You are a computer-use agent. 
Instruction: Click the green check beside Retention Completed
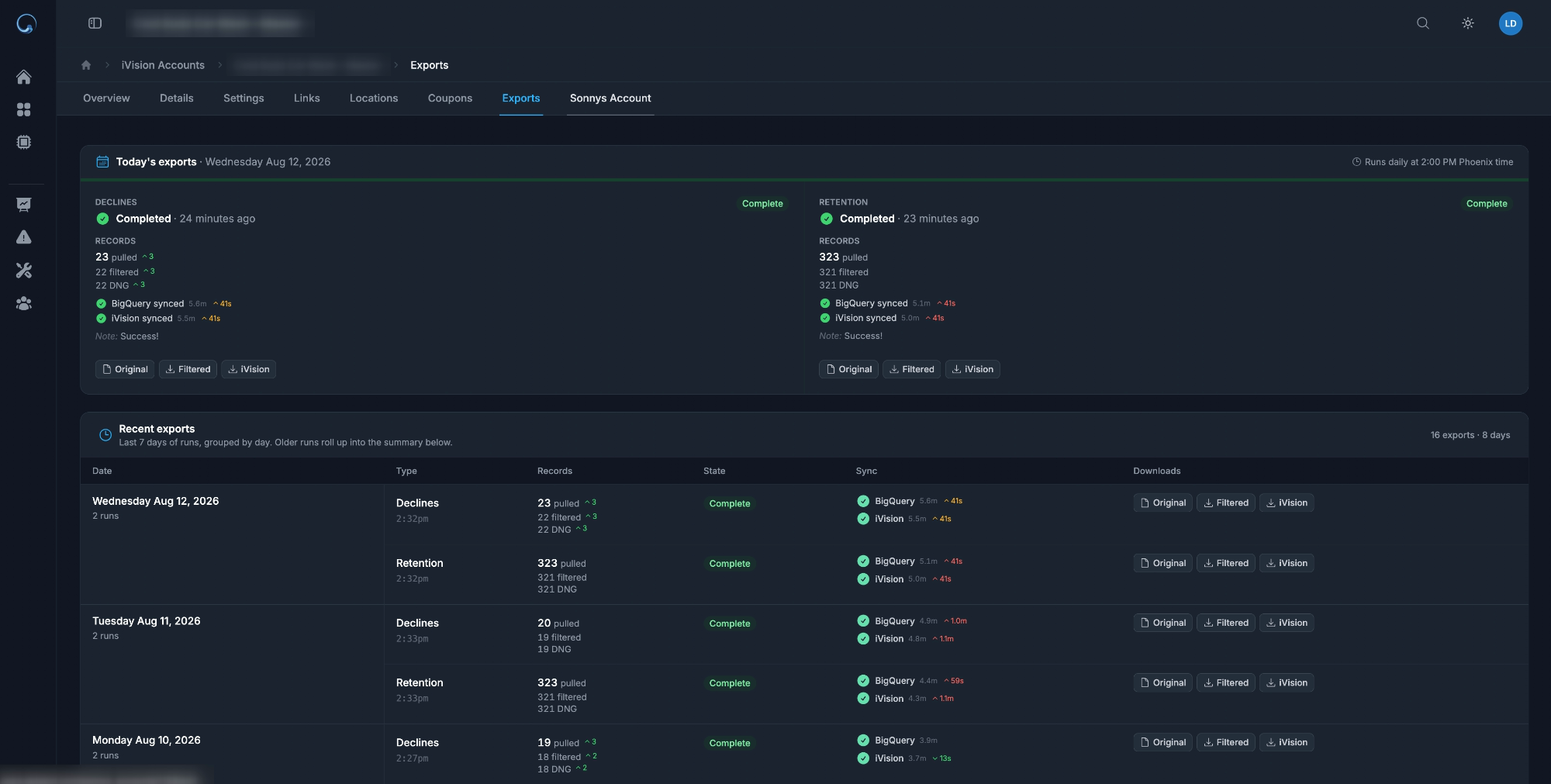coord(826,219)
